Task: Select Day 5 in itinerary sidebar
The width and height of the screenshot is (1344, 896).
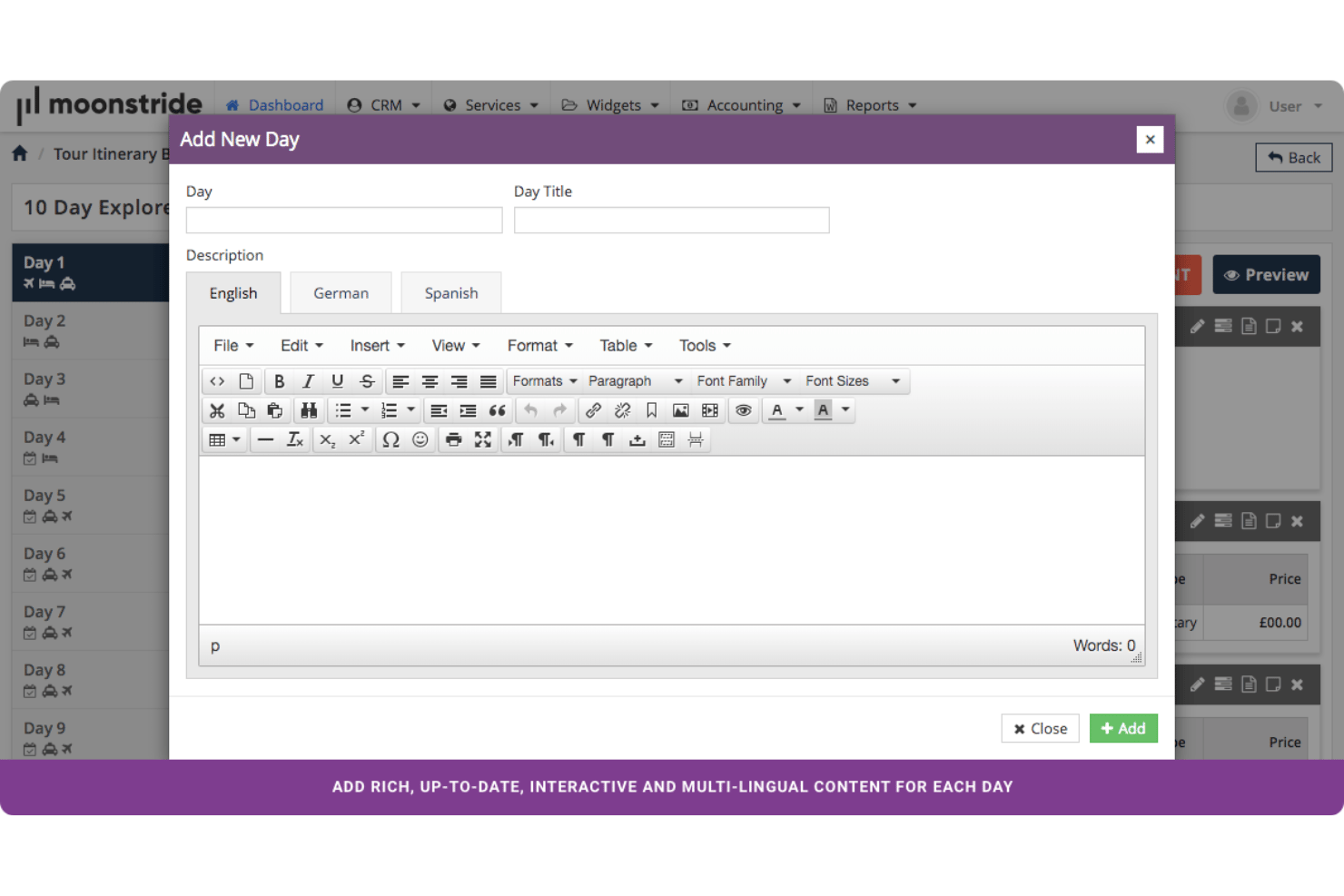Action: (91, 505)
